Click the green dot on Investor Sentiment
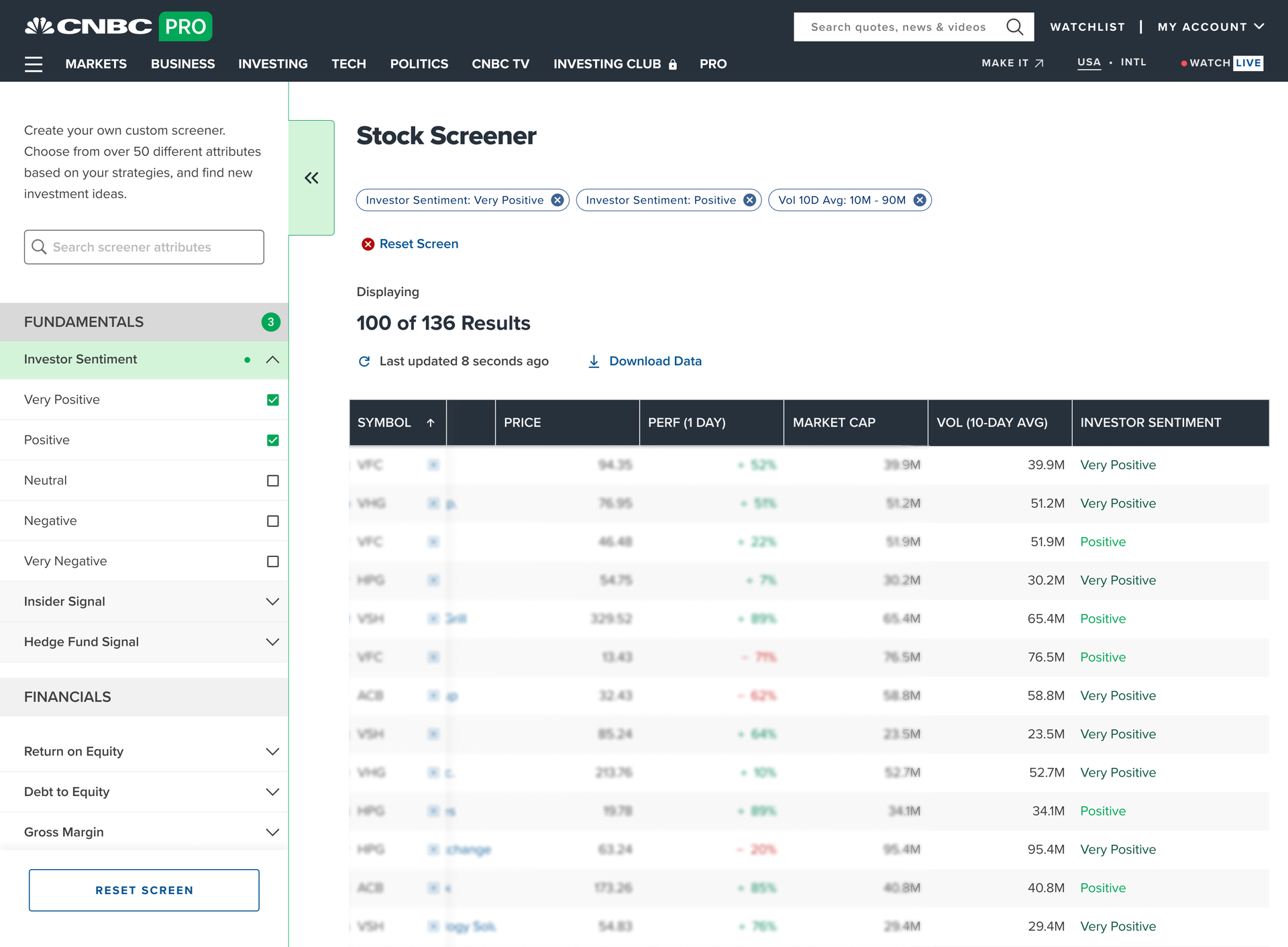 click(248, 360)
